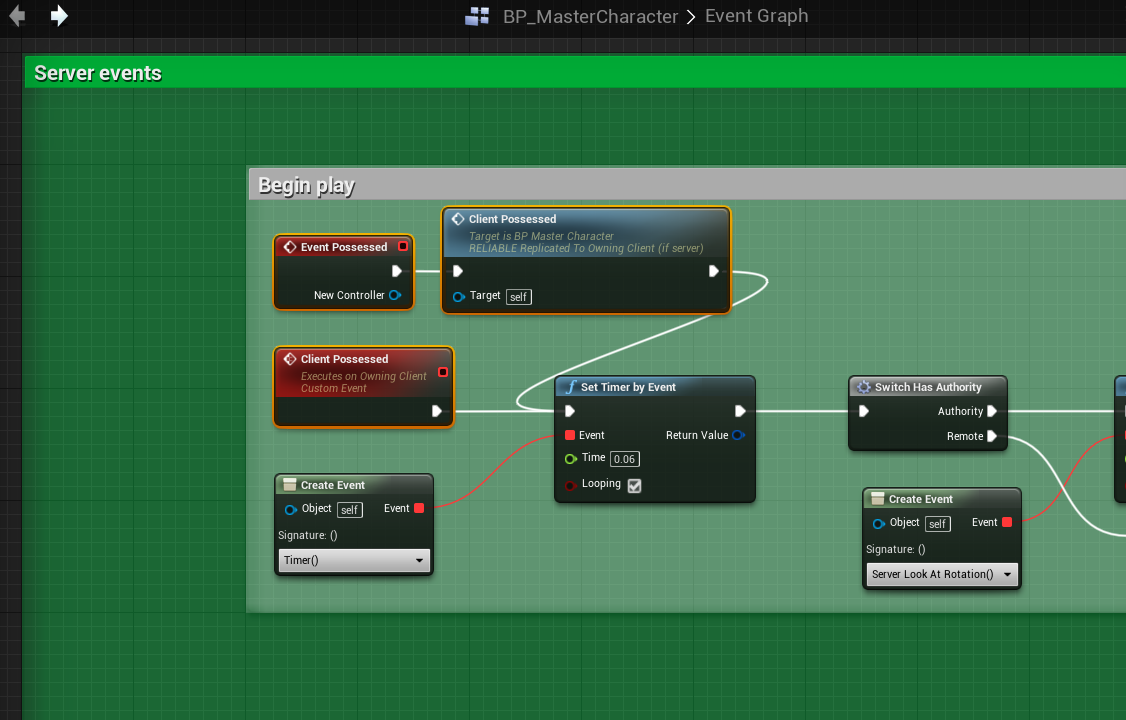Toggle the Looping checkbox
The width and height of the screenshot is (1126, 720).
(x=634, y=485)
